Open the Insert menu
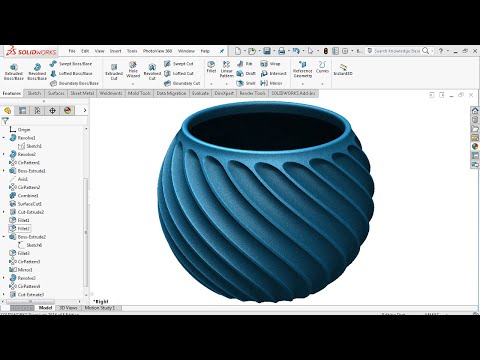This screenshot has height=360, width=480. tap(116, 51)
